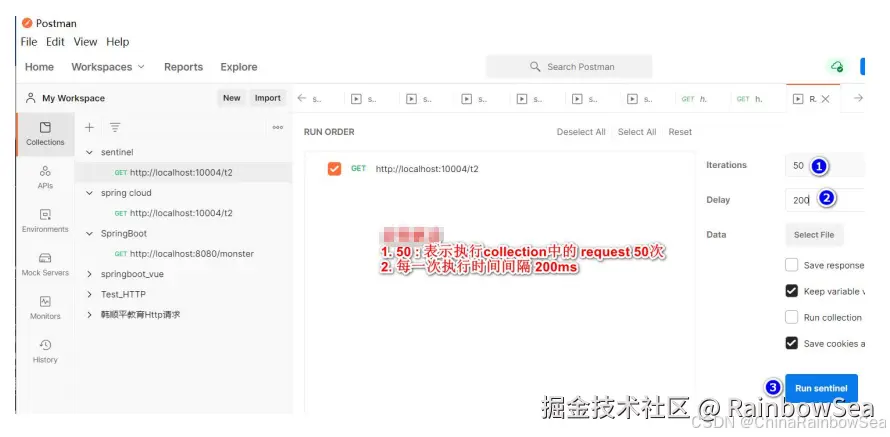Collapse the SpringBoot collection
Viewport: 890px width, 437px height.
89,233
